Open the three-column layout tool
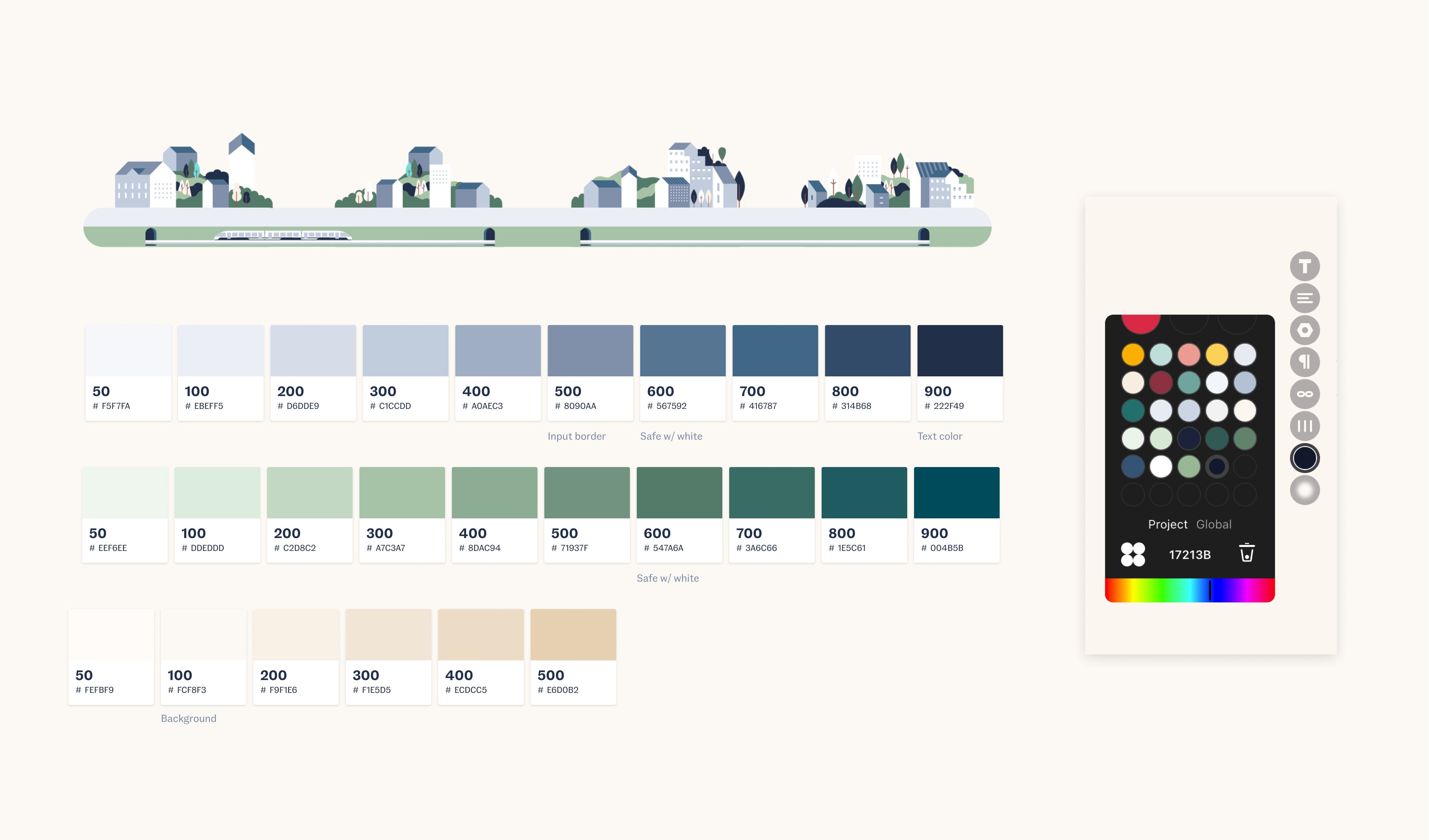Screen dimensions: 1429x840 [x=1304, y=426]
